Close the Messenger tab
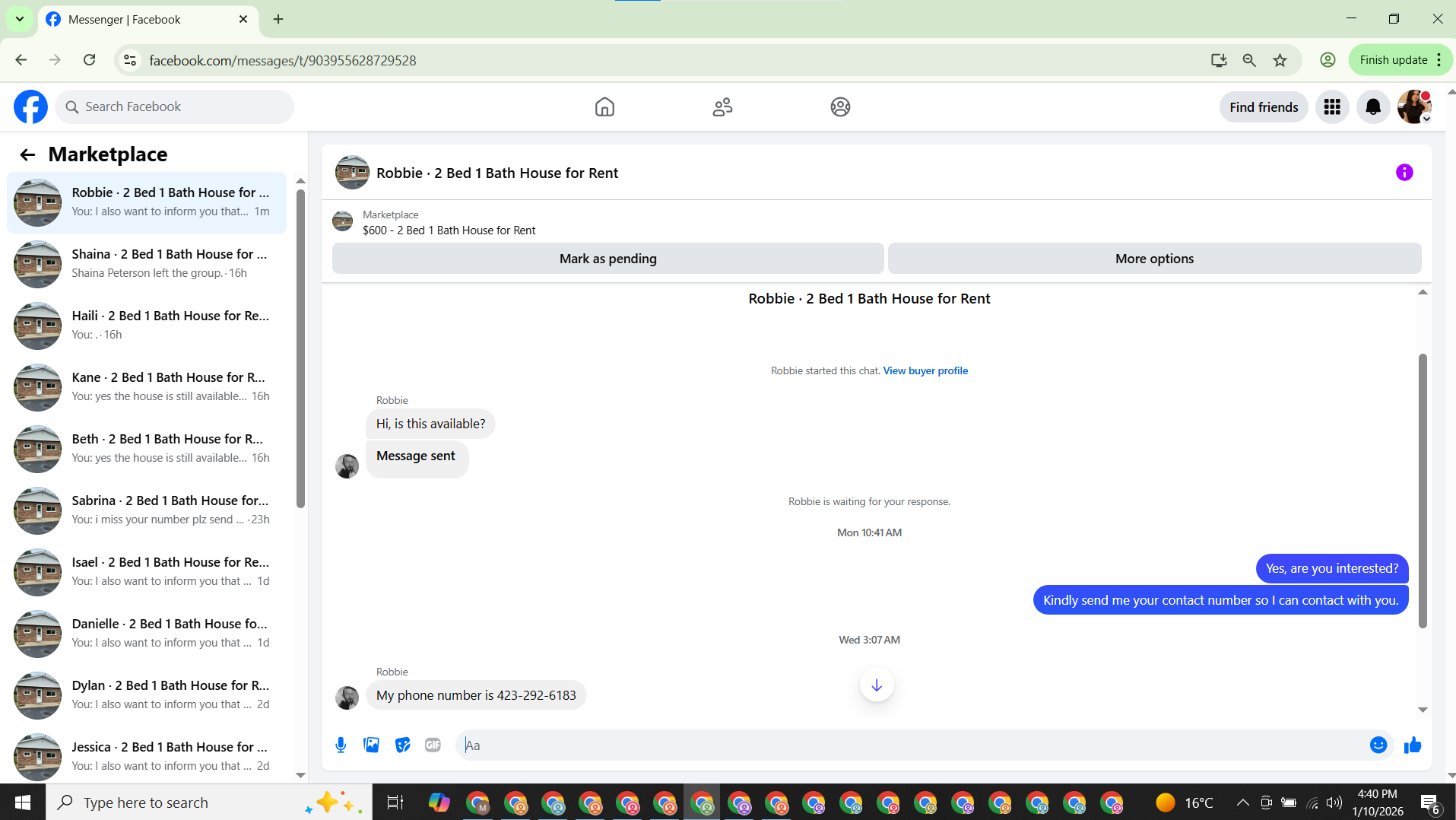Image resolution: width=1456 pixels, height=820 pixels. [243, 19]
